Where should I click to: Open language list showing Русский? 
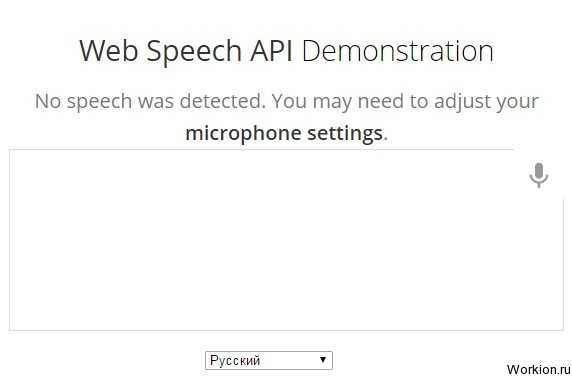coord(269,360)
